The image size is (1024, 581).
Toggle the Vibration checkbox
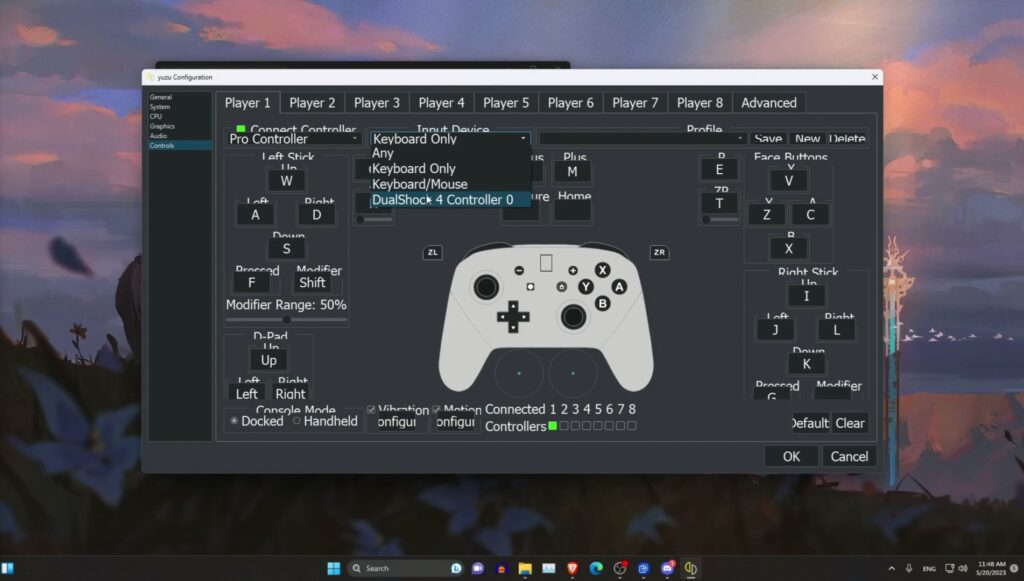tap(371, 410)
